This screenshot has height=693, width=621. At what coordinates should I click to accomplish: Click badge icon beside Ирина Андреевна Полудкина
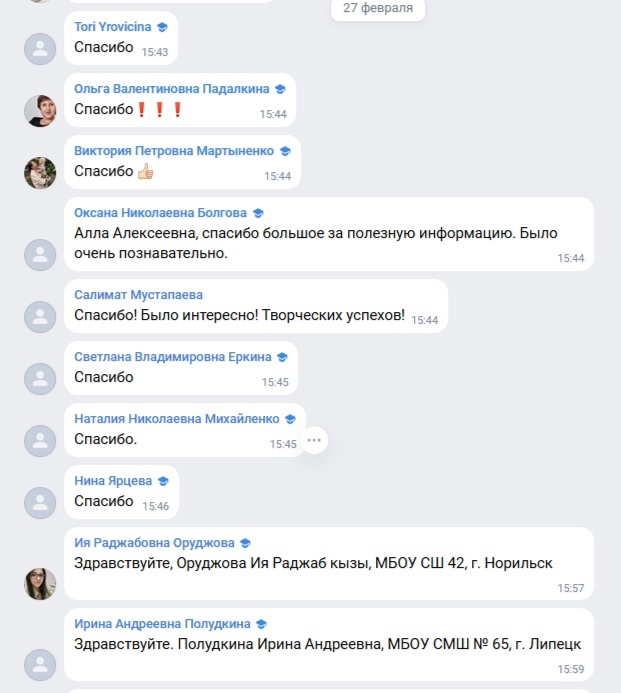point(261,624)
